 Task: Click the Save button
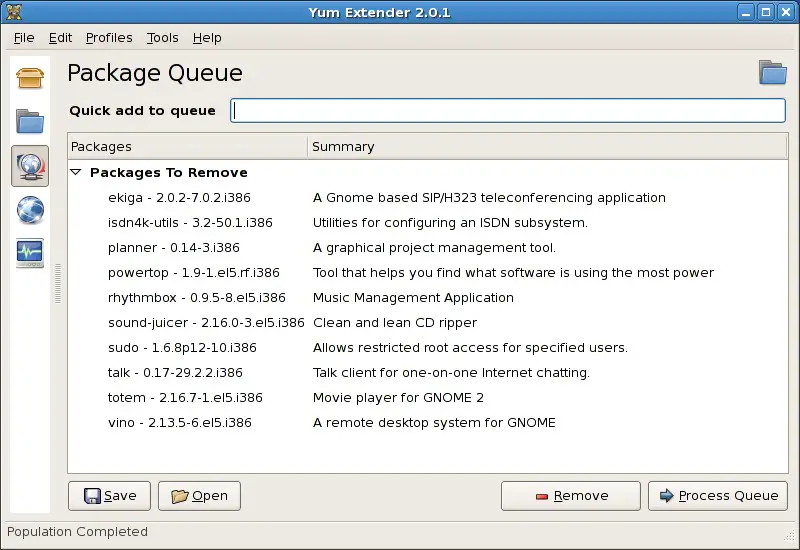tap(109, 496)
